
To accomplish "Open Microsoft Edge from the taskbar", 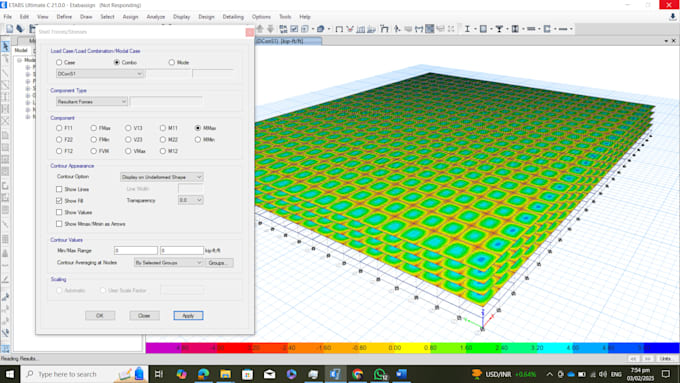I will (x=203, y=374).
